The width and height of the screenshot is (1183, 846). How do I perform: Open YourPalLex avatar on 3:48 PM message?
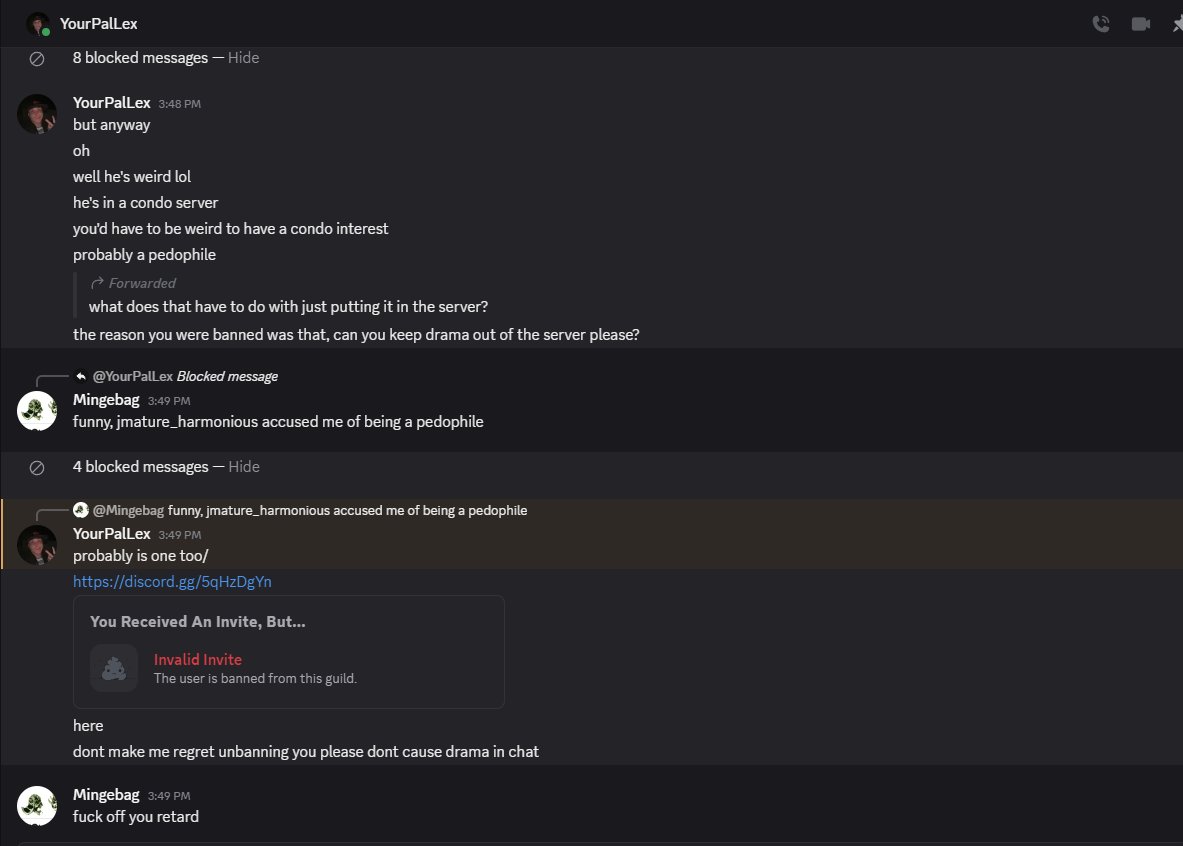[37, 114]
